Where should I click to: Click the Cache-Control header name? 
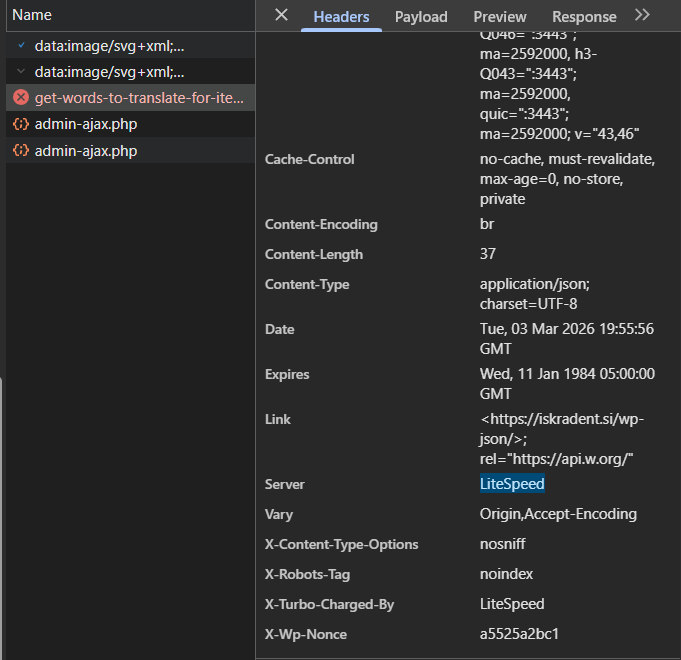[x=309, y=160]
